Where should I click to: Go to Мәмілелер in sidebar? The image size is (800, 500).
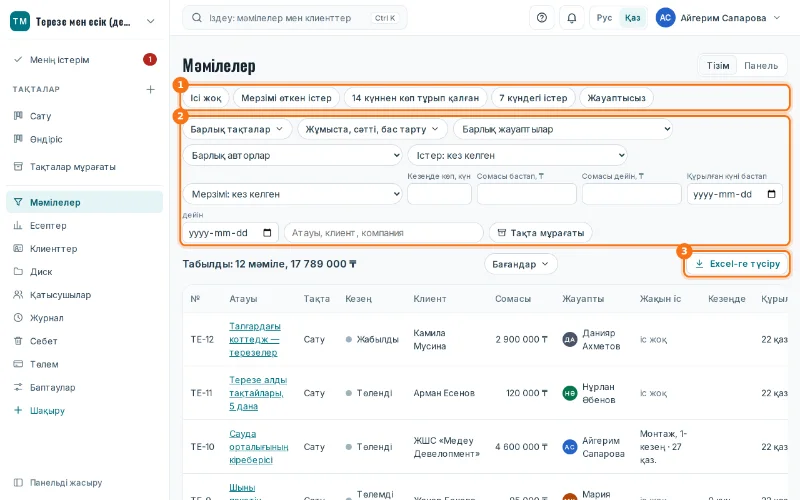[84, 202]
